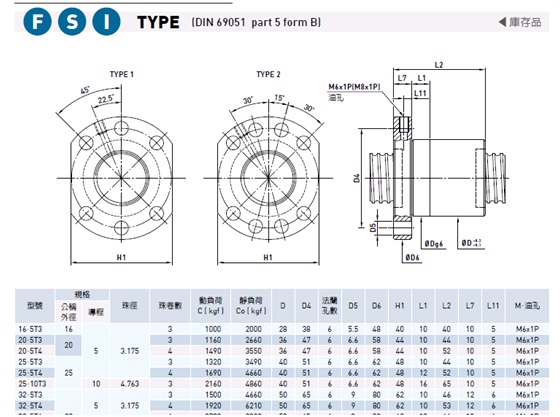The height and width of the screenshot is (417, 560).
Task: Click model row 20-5T4
Action: coord(282,351)
